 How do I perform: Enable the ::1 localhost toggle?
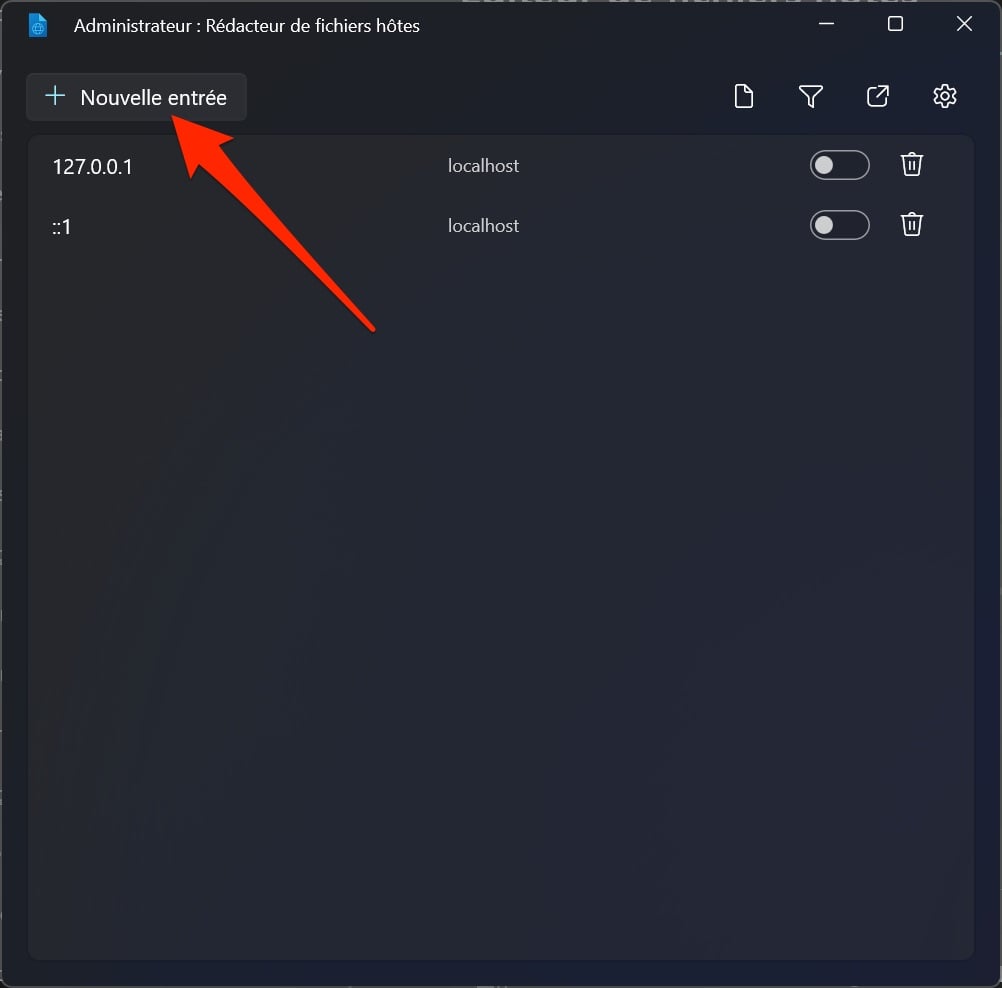(839, 225)
